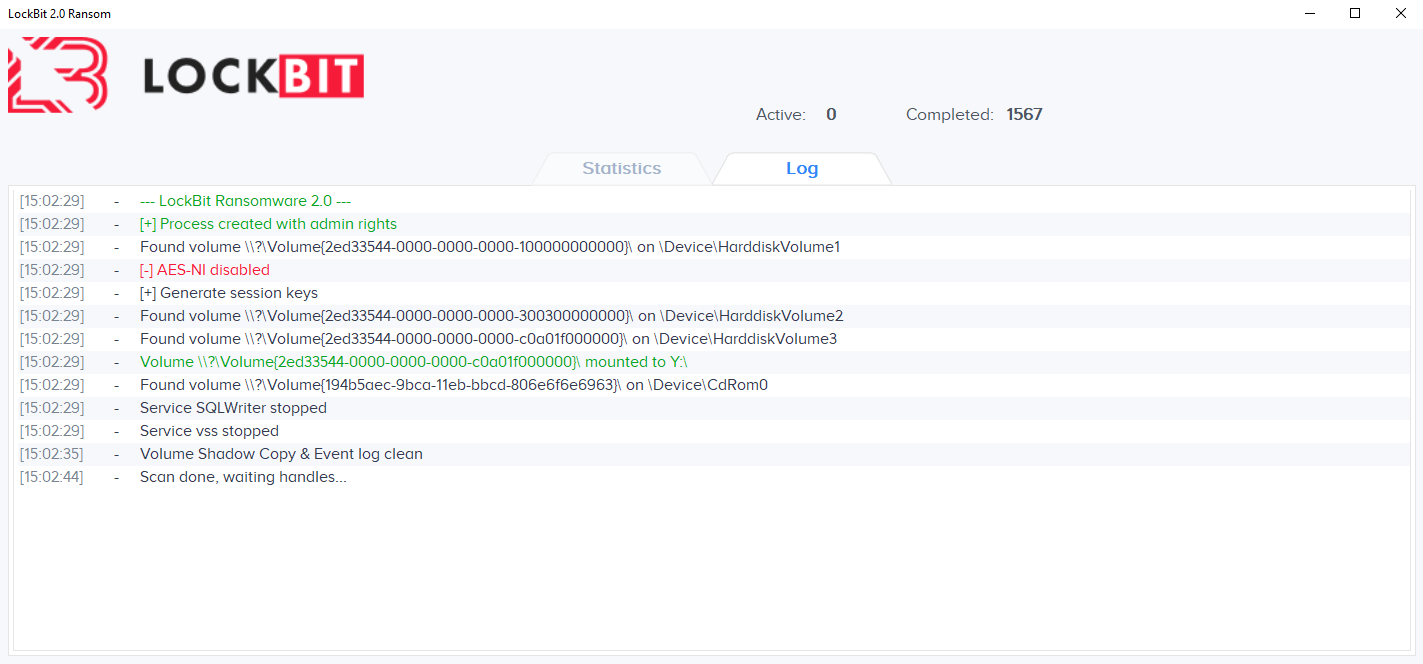The height and width of the screenshot is (664, 1423).
Task: Click the 'Scan done, waiting handles...' line
Action: pyautogui.click(x=711, y=477)
